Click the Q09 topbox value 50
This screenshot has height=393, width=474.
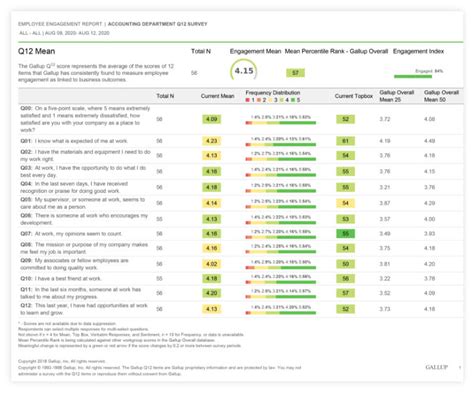[x=346, y=264]
